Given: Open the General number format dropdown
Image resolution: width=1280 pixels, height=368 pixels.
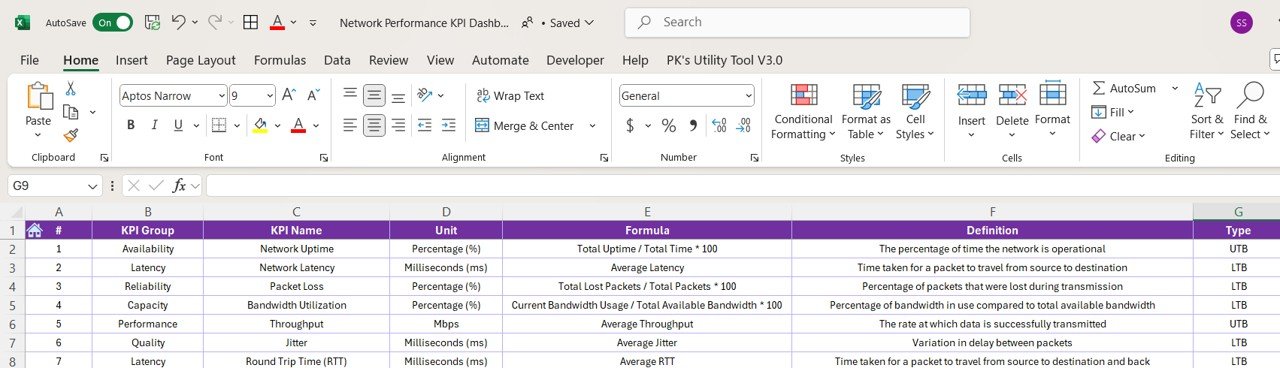Looking at the screenshot, I should 686,96.
